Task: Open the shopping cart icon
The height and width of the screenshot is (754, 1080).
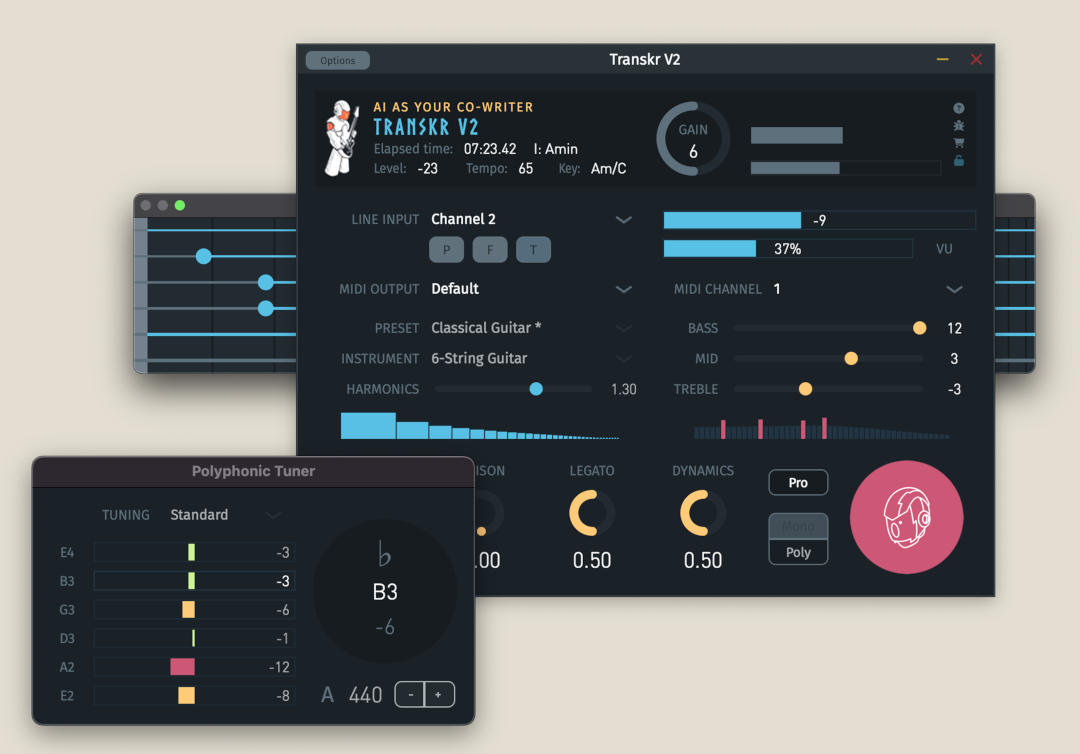Action: (958, 143)
